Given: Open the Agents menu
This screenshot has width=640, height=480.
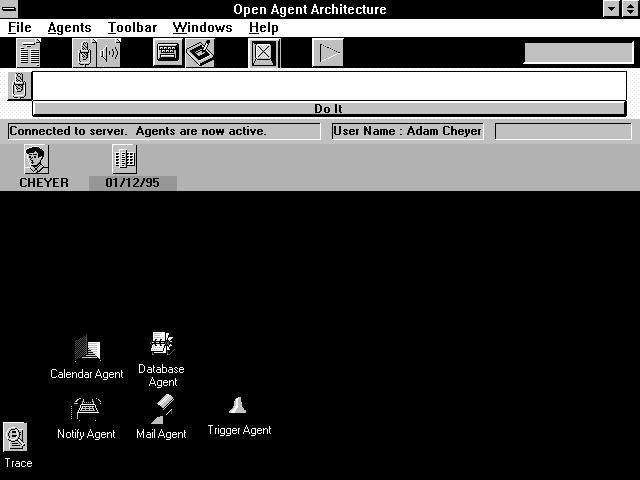Looking at the screenshot, I should click(69, 28).
